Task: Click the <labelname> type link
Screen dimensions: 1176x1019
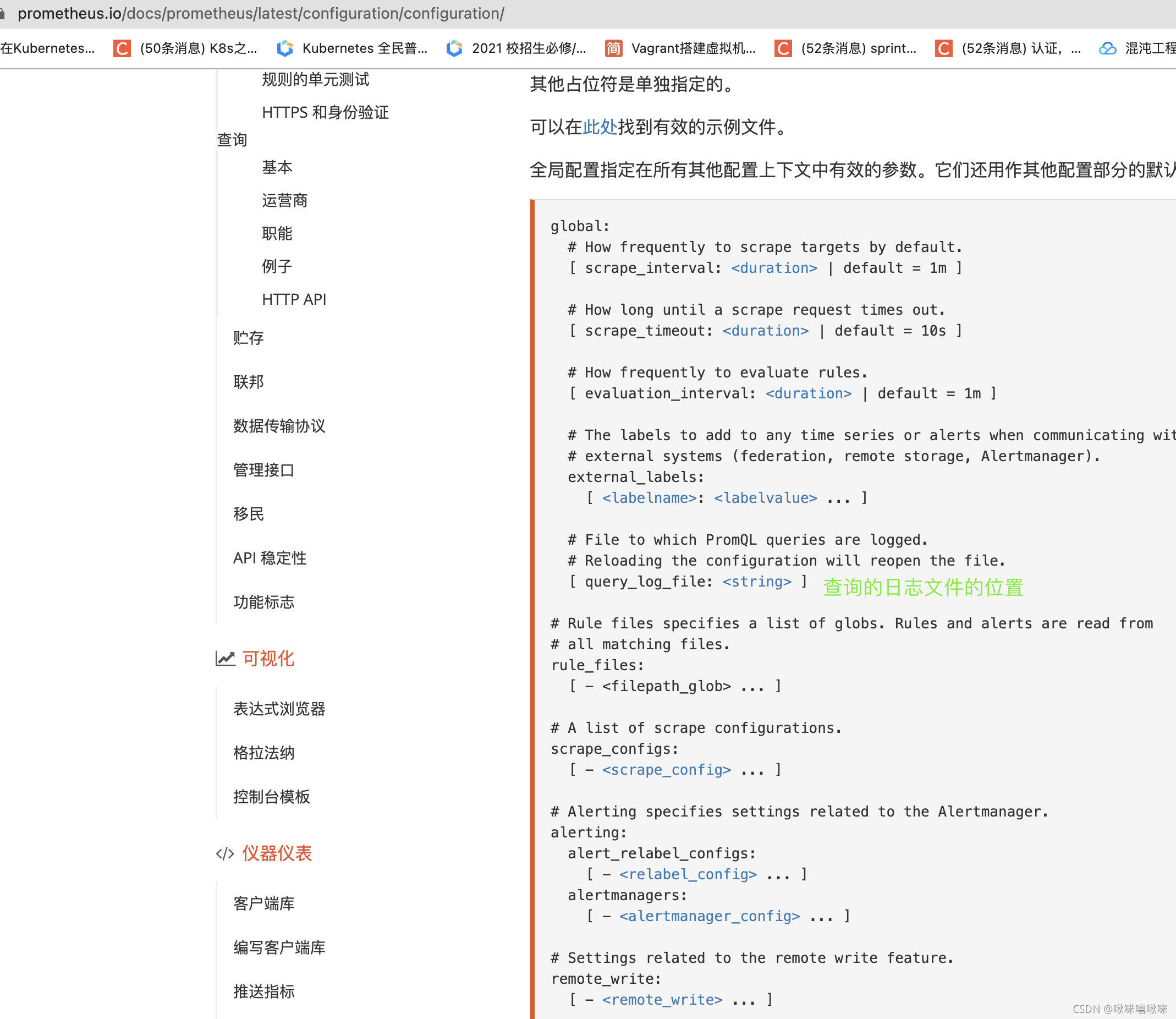Action: click(x=650, y=498)
